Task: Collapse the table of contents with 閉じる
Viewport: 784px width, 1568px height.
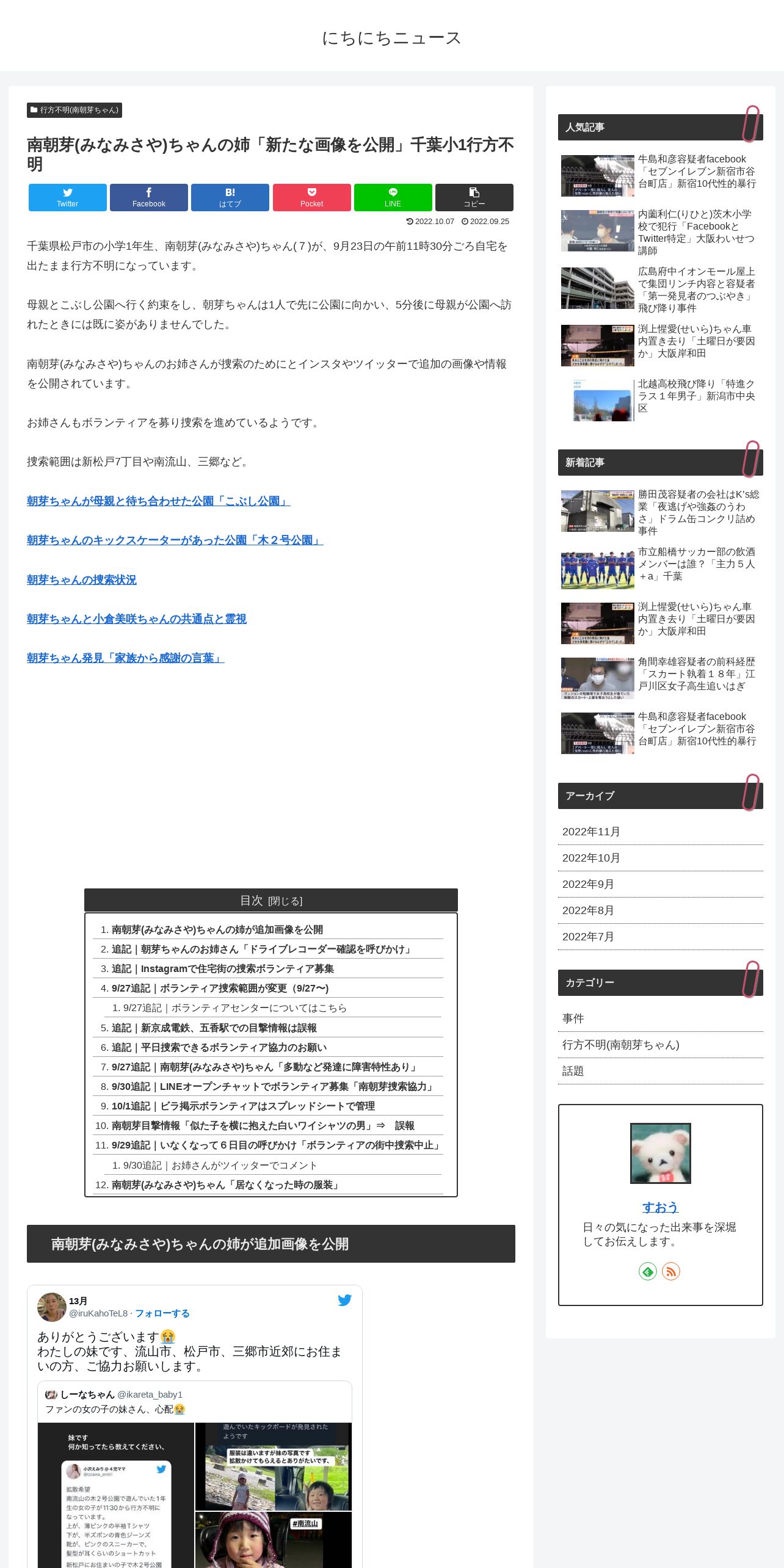Action: click(285, 901)
